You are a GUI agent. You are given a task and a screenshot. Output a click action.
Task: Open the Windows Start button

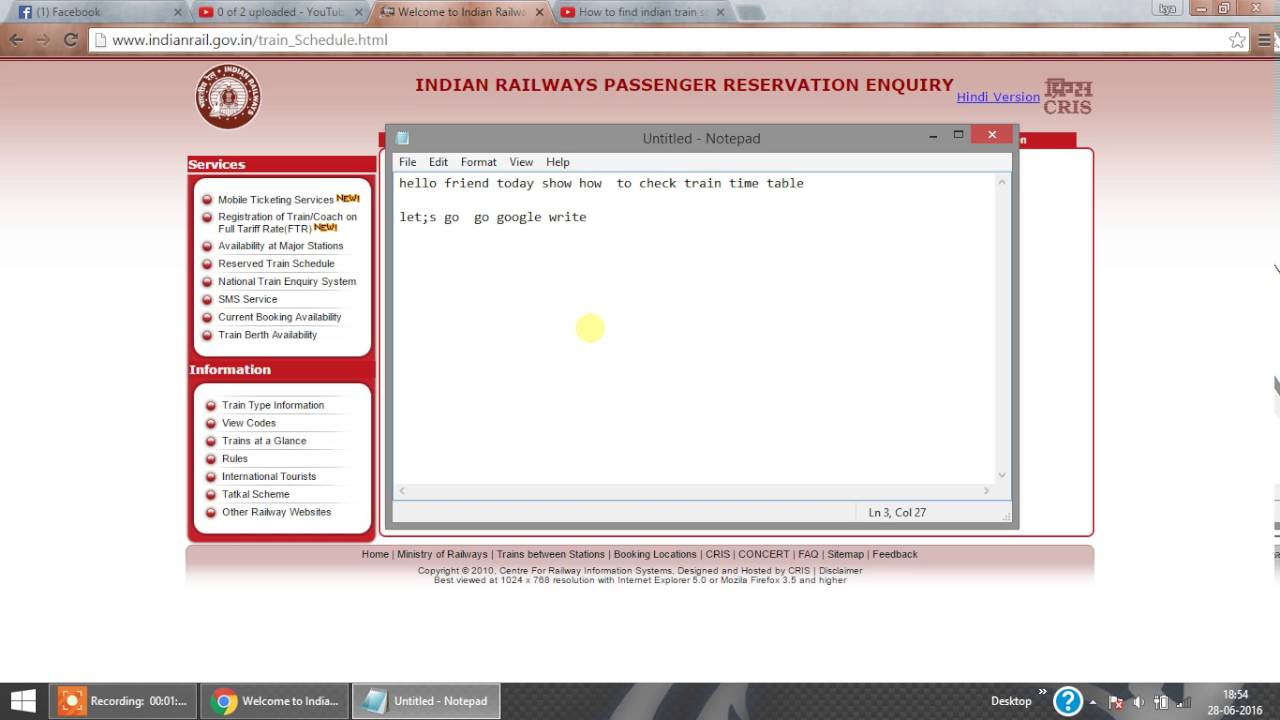pos(23,700)
